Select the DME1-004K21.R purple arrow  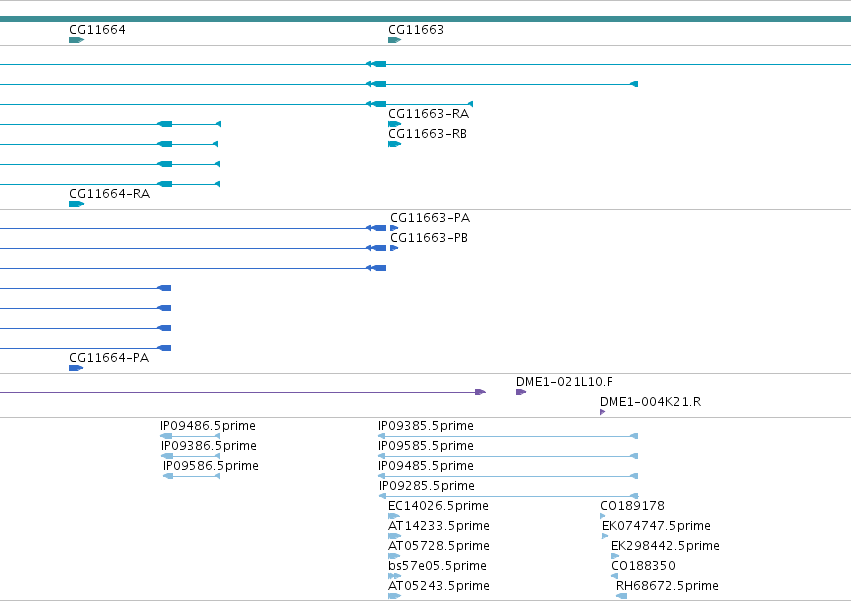[602, 412]
